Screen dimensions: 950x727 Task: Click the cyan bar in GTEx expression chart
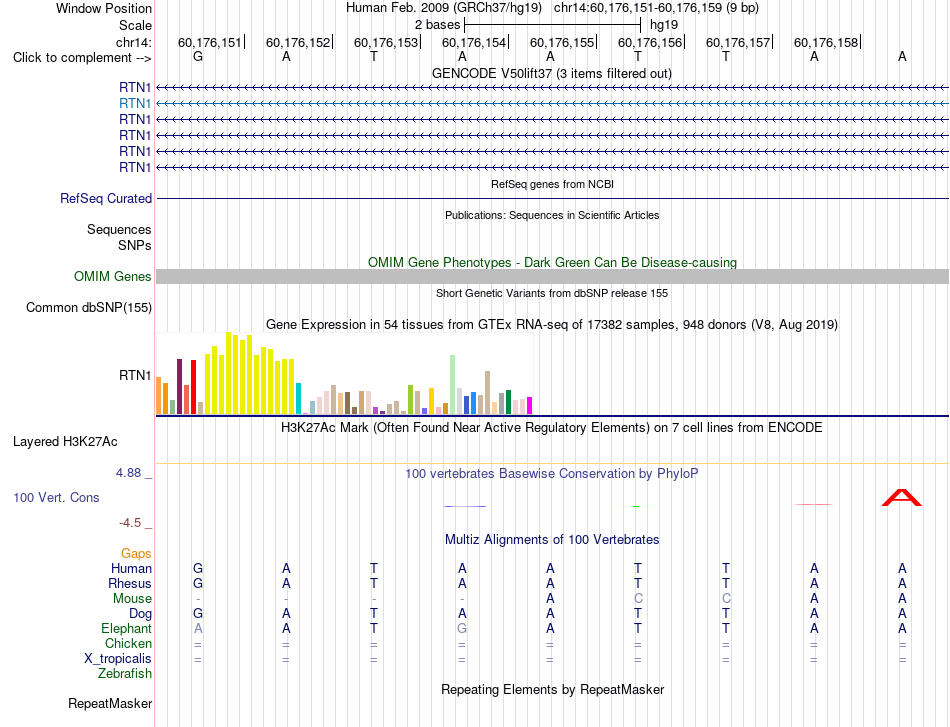point(299,399)
